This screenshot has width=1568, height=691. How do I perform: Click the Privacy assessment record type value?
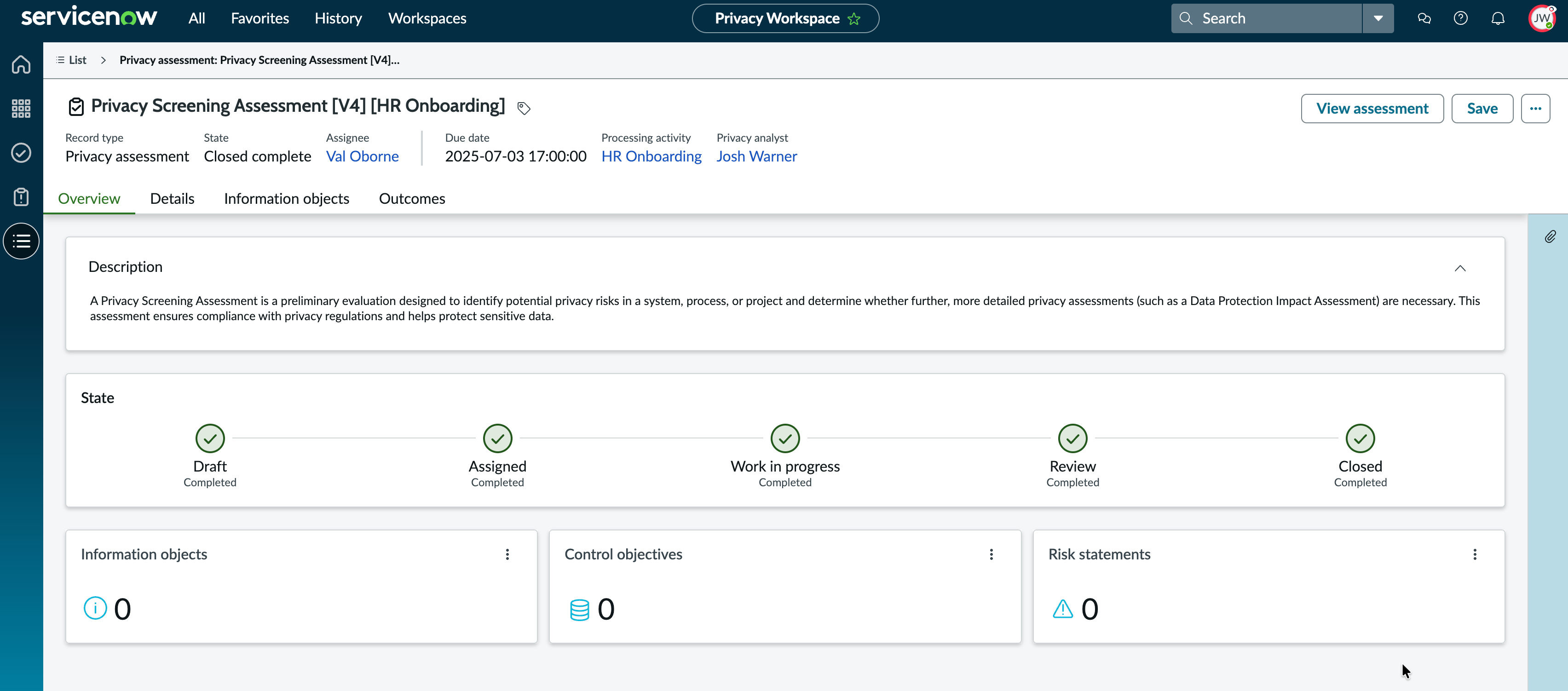[x=127, y=156]
